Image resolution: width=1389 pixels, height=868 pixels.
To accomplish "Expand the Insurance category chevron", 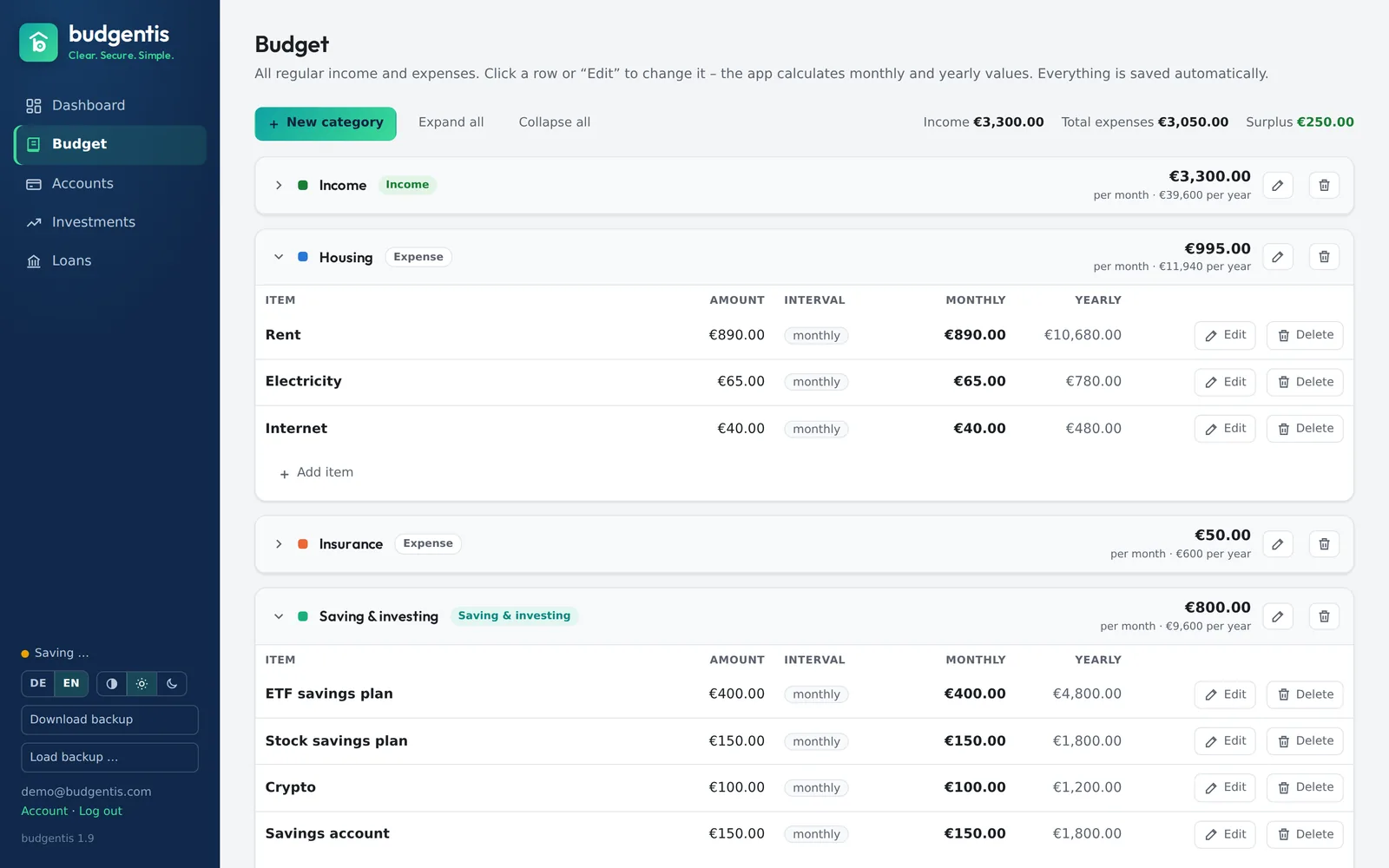I will [279, 544].
